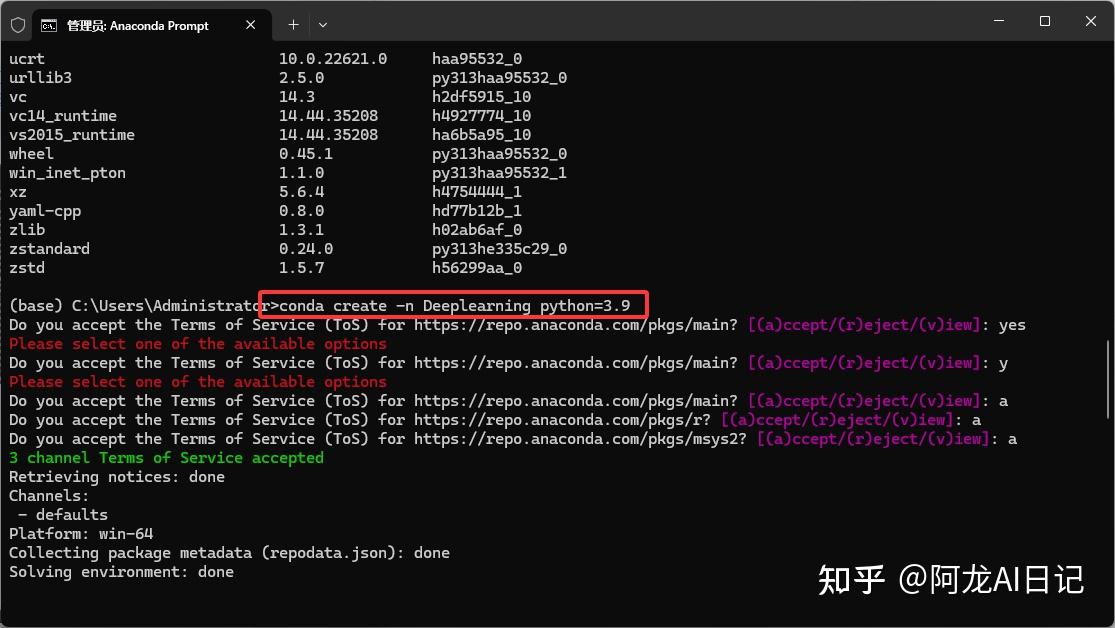Click the shield icon in the title bar
The height and width of the screenshot is (628, 1115).
pyautogui.click(x=18, y=25)
